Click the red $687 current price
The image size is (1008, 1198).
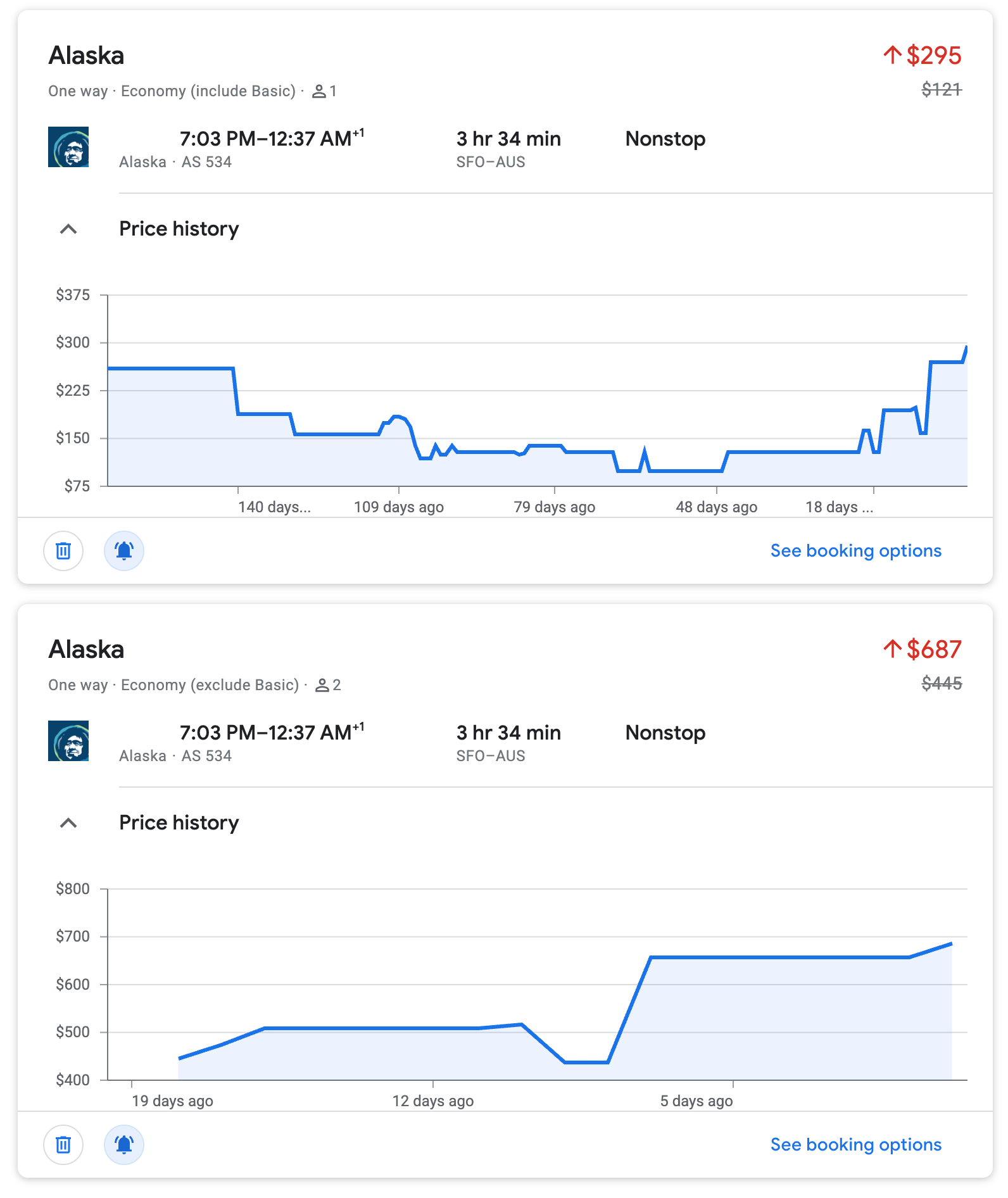[934, 650]
